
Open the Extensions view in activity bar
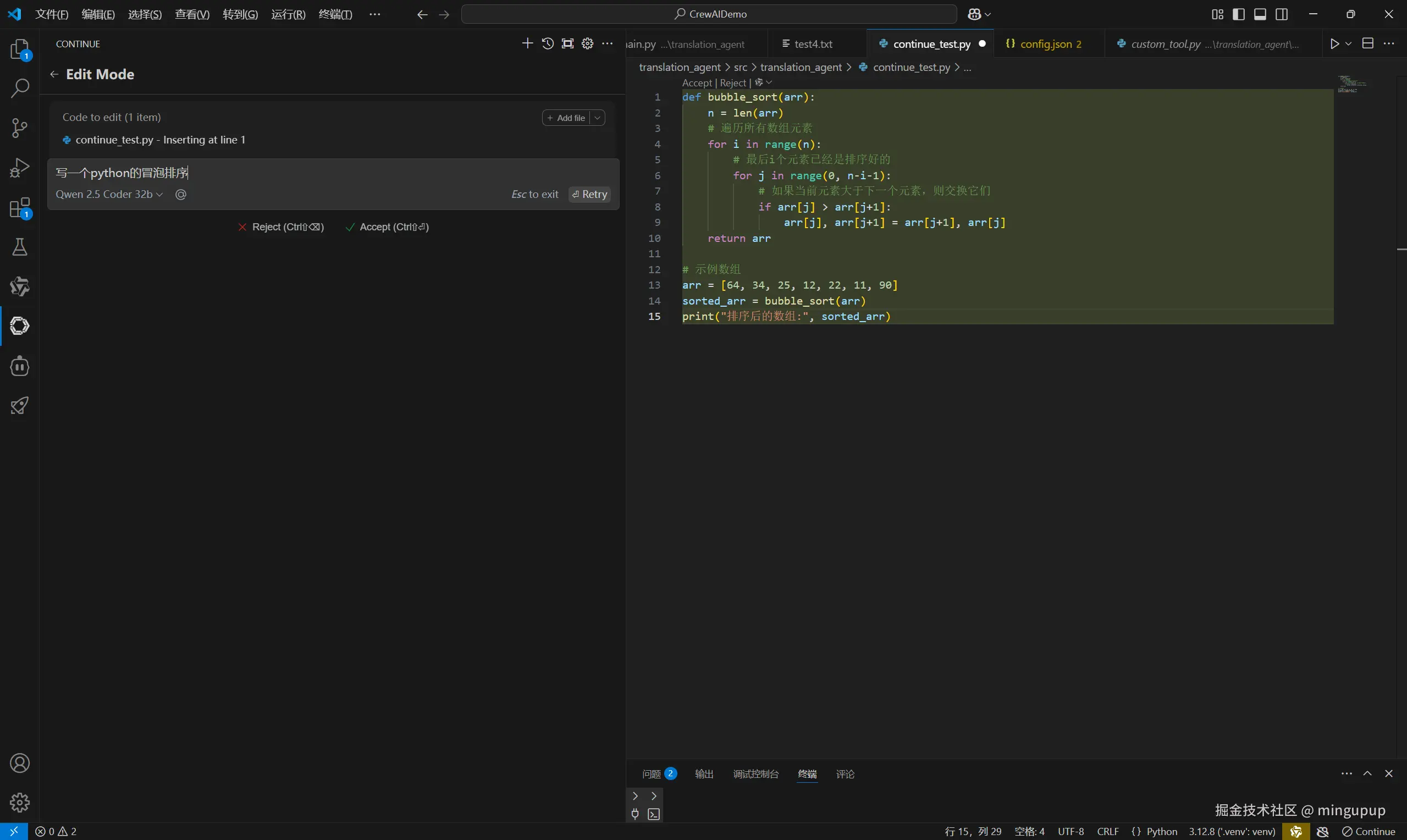[20, 208]
